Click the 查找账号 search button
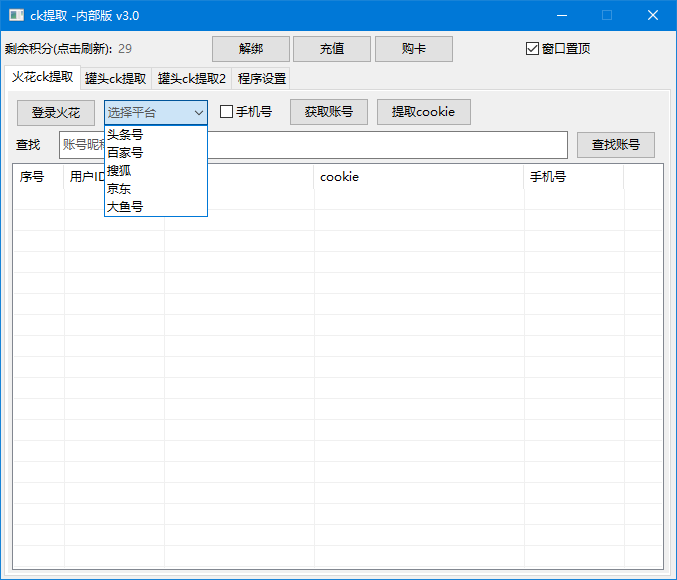 (x=615, y=145)
